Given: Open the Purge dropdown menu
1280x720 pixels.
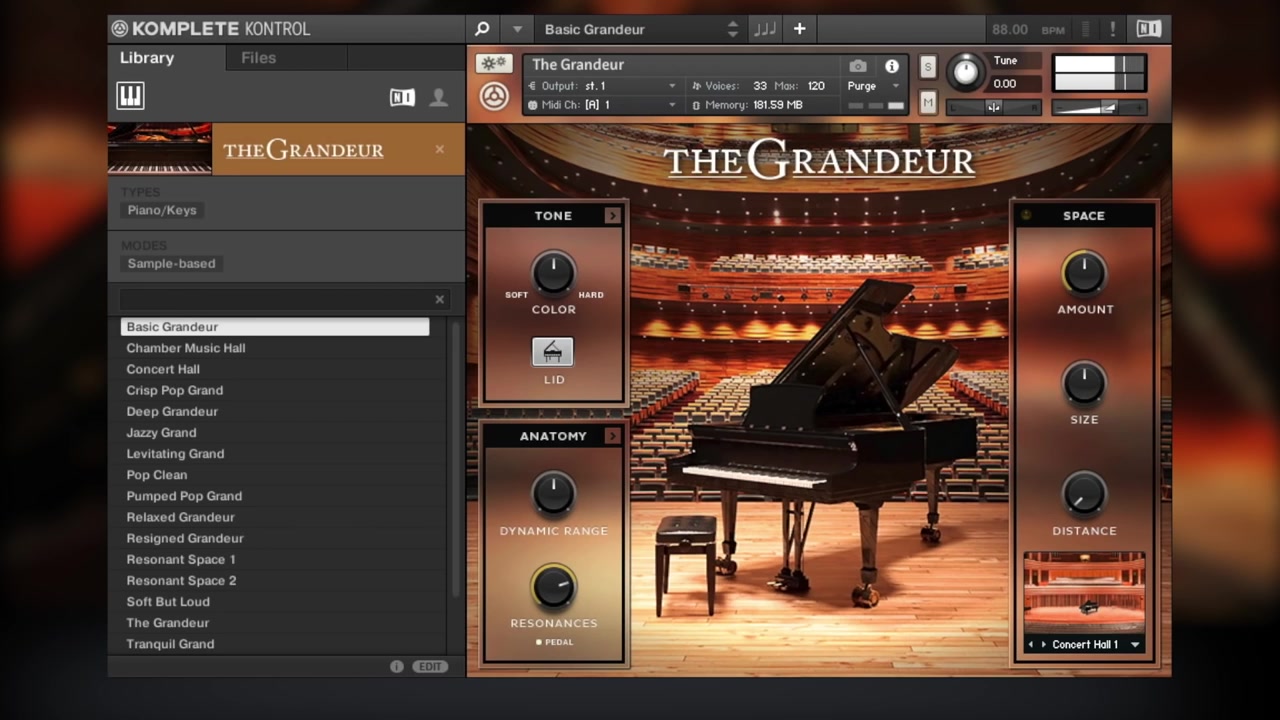Looking at the screenshot, I should click(875, 86).
